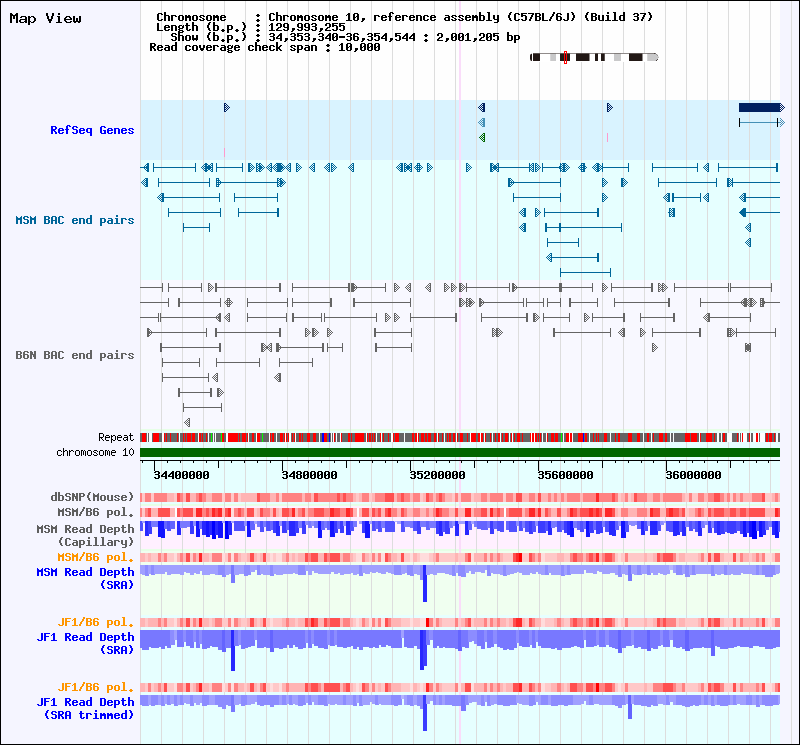800x745 pixels.
Task: Click the green chromosome 10 bar
Action: pos(460,453)
